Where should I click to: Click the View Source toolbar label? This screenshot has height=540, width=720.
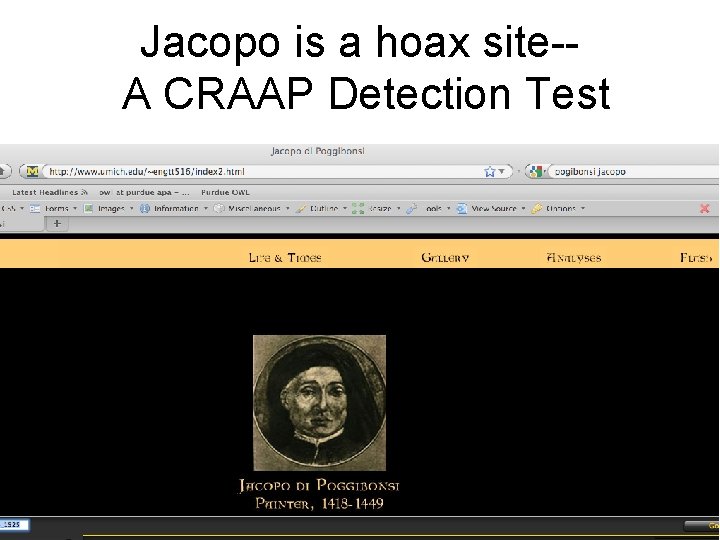[494, 208]
